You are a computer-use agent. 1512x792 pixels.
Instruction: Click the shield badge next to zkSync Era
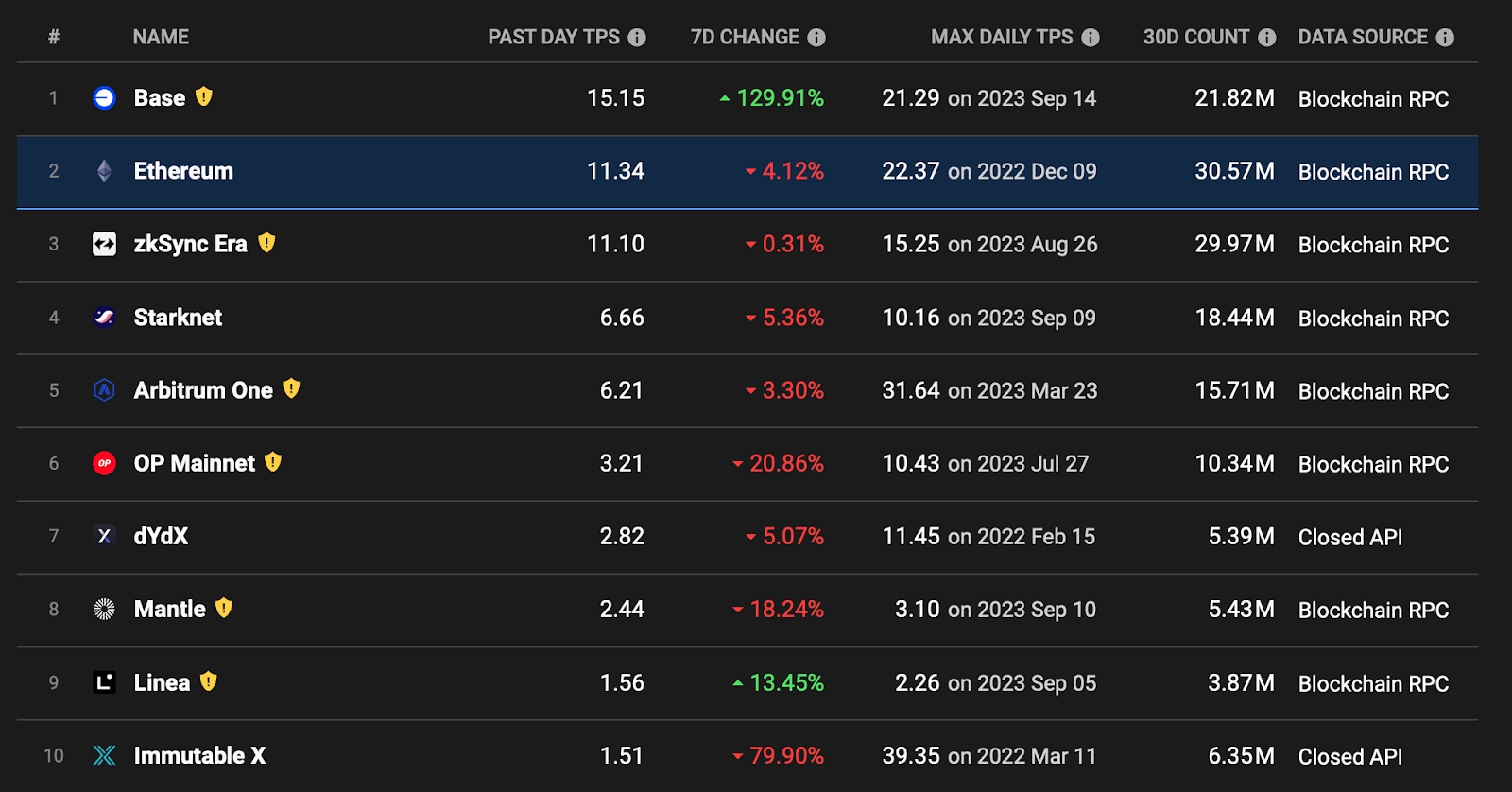tap(267, 243)
